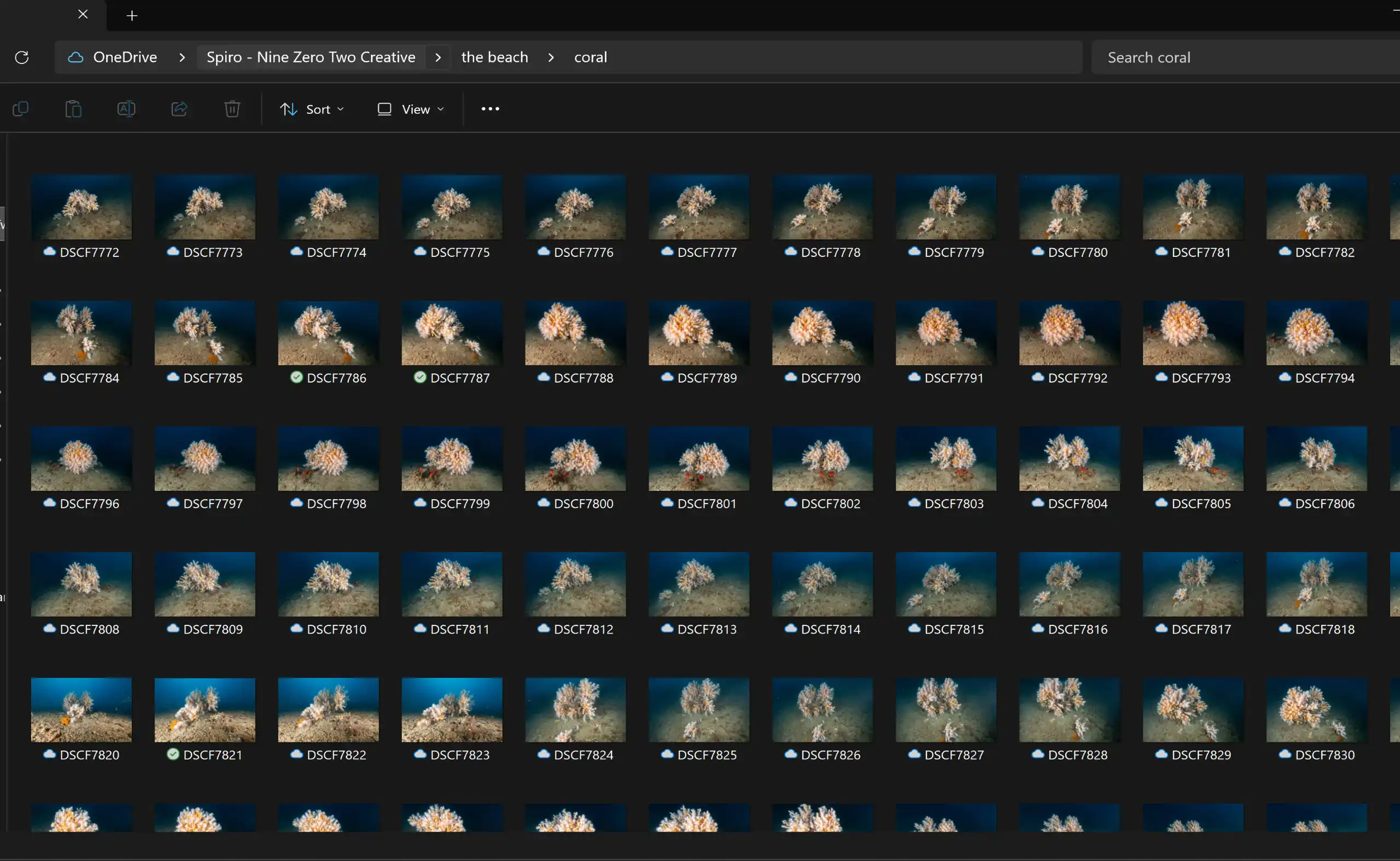Screen dimensions: 1400x861
Task: Go to Spiro - Nine Zero Two Creative folder
Action: [311, 57]
